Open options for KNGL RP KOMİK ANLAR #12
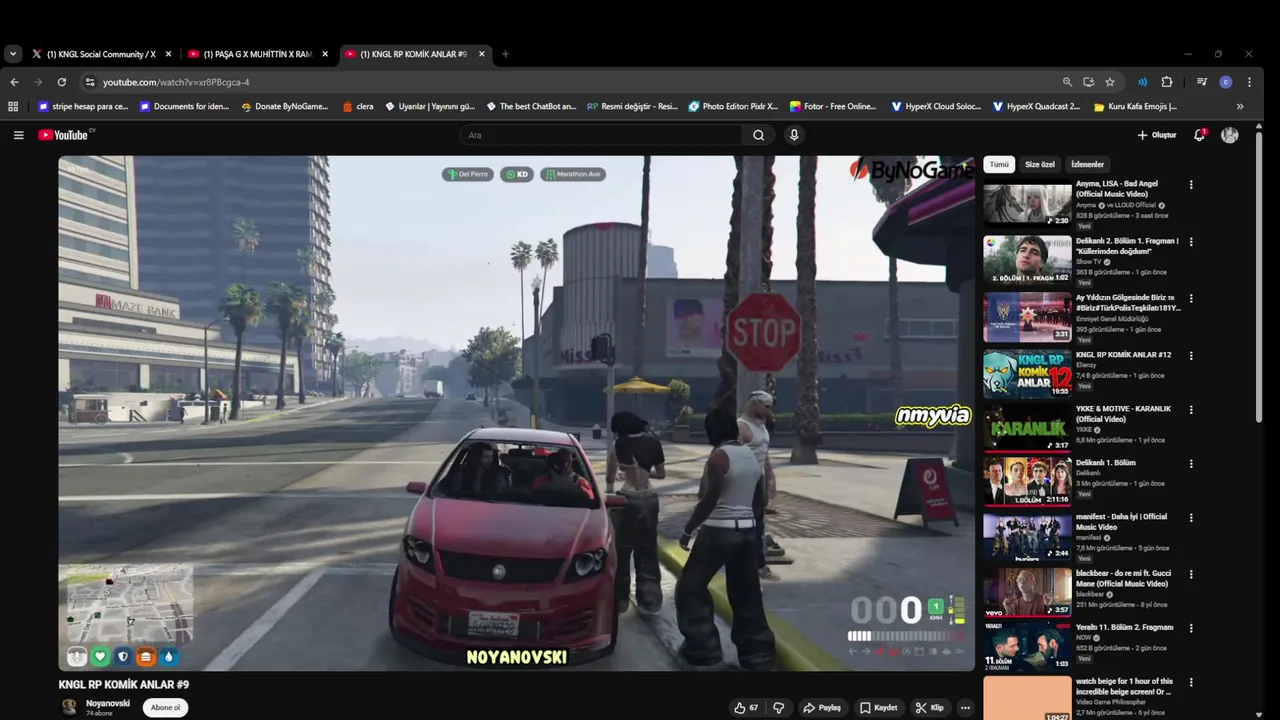The width and height of the screenshot is (1280, 720). pos(1191,355)
